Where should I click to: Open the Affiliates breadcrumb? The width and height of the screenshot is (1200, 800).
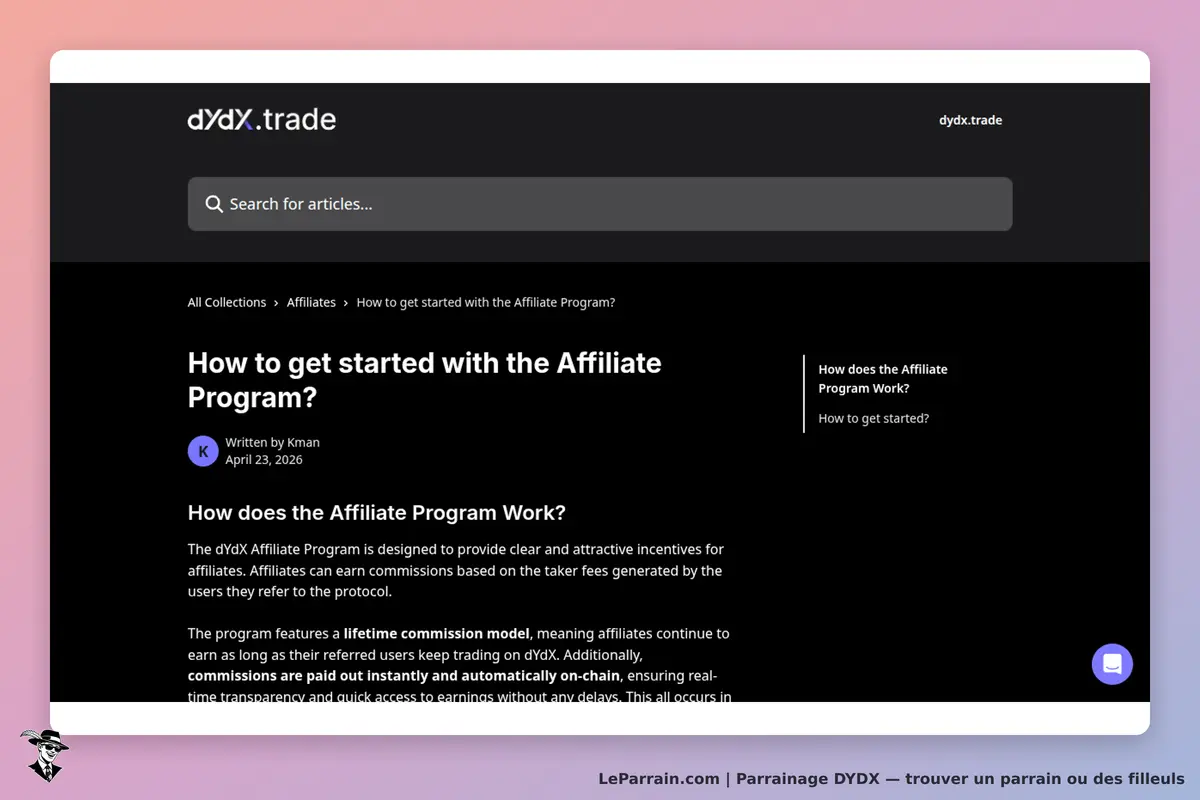(x=311, y=302)
